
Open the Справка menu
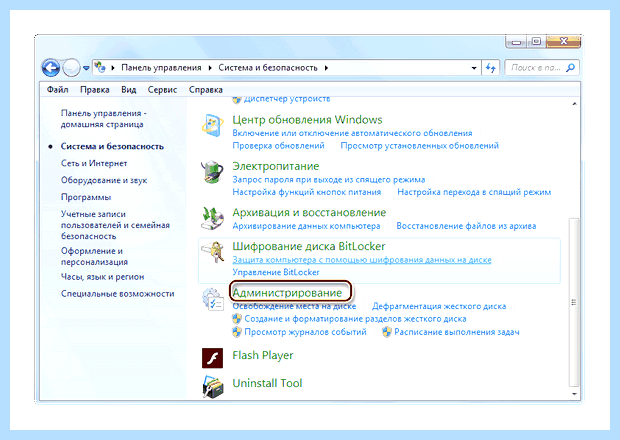coord(206,90)
